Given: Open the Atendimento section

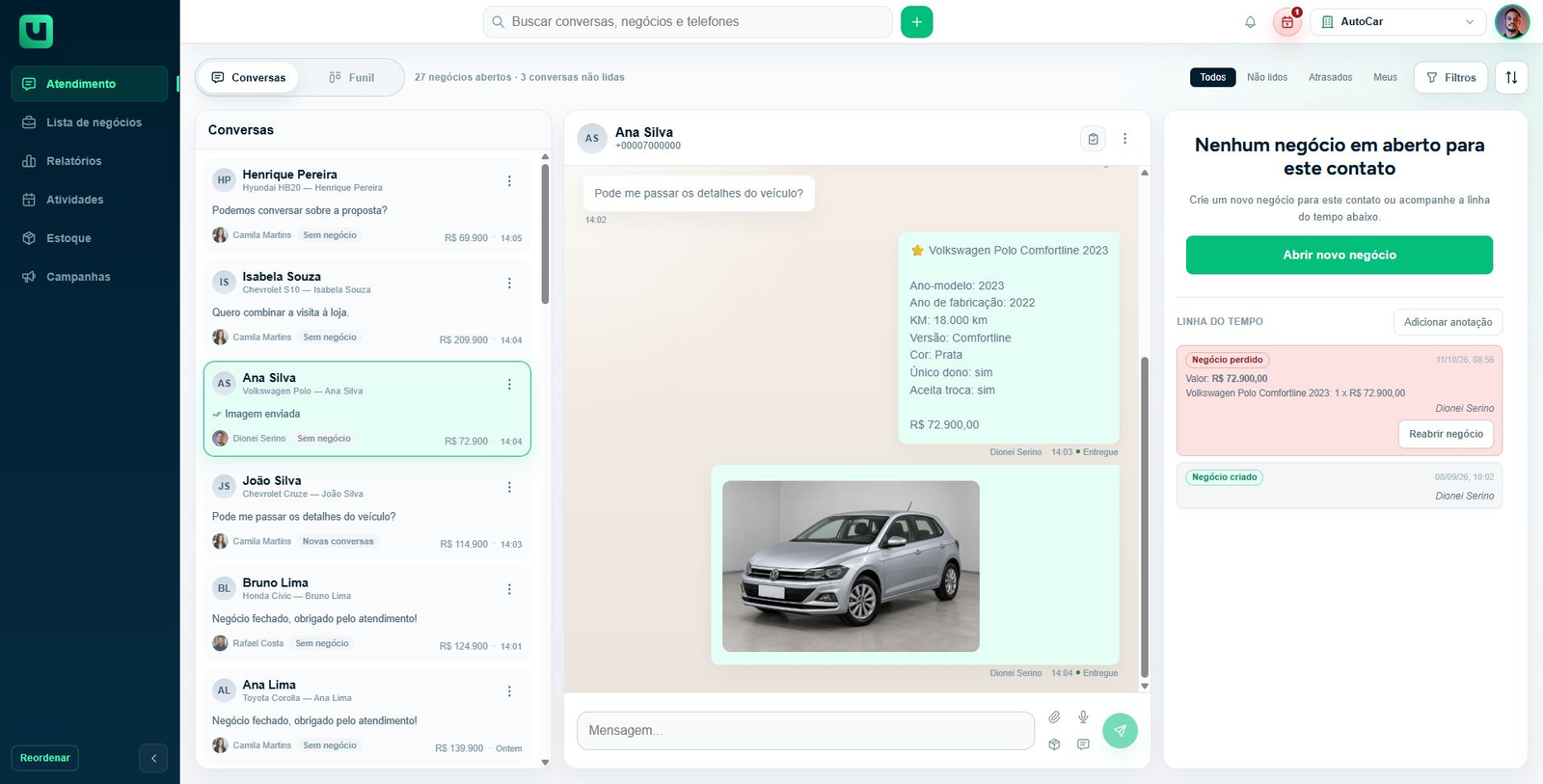Looking at the screenshot, I should [x=90, y=84].
